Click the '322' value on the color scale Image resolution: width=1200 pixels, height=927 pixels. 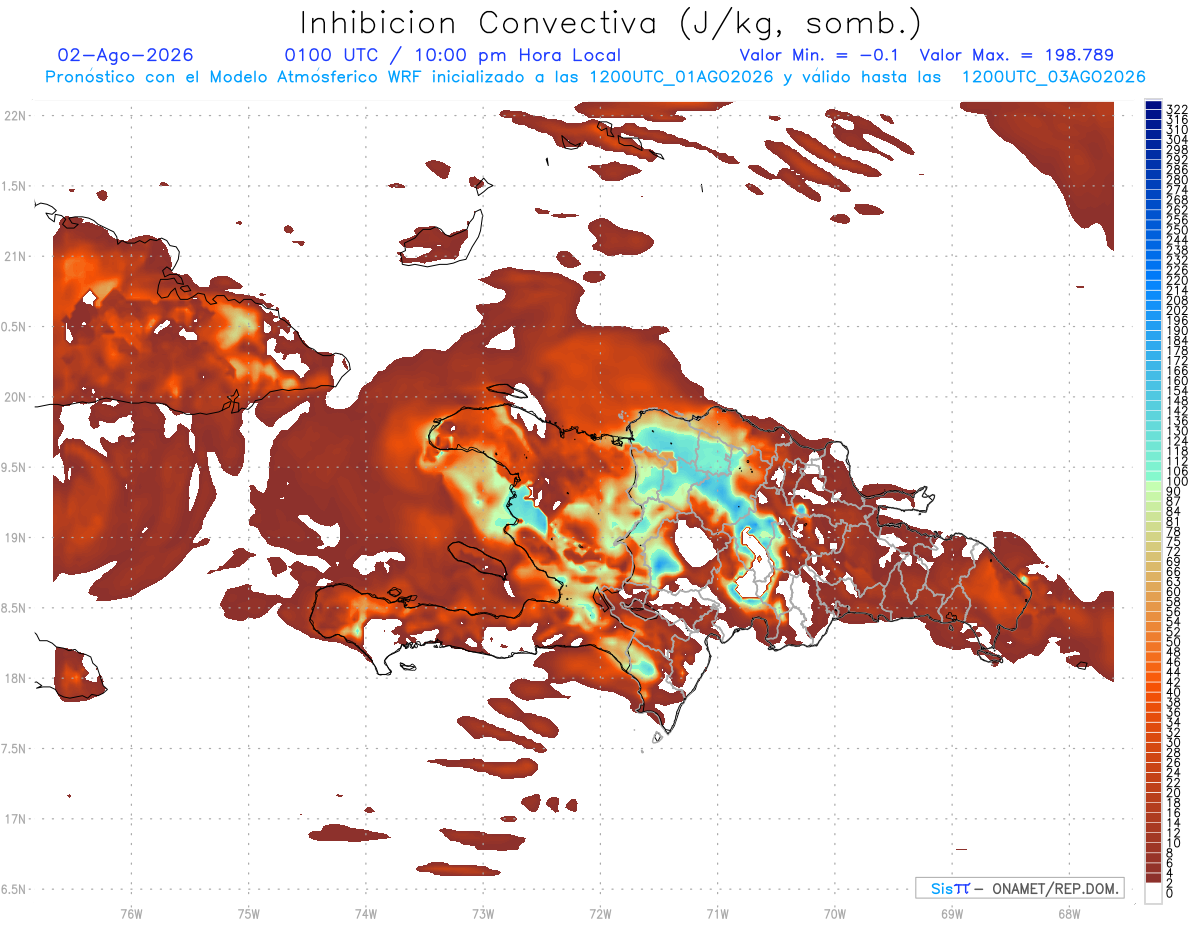[1177, 108]
